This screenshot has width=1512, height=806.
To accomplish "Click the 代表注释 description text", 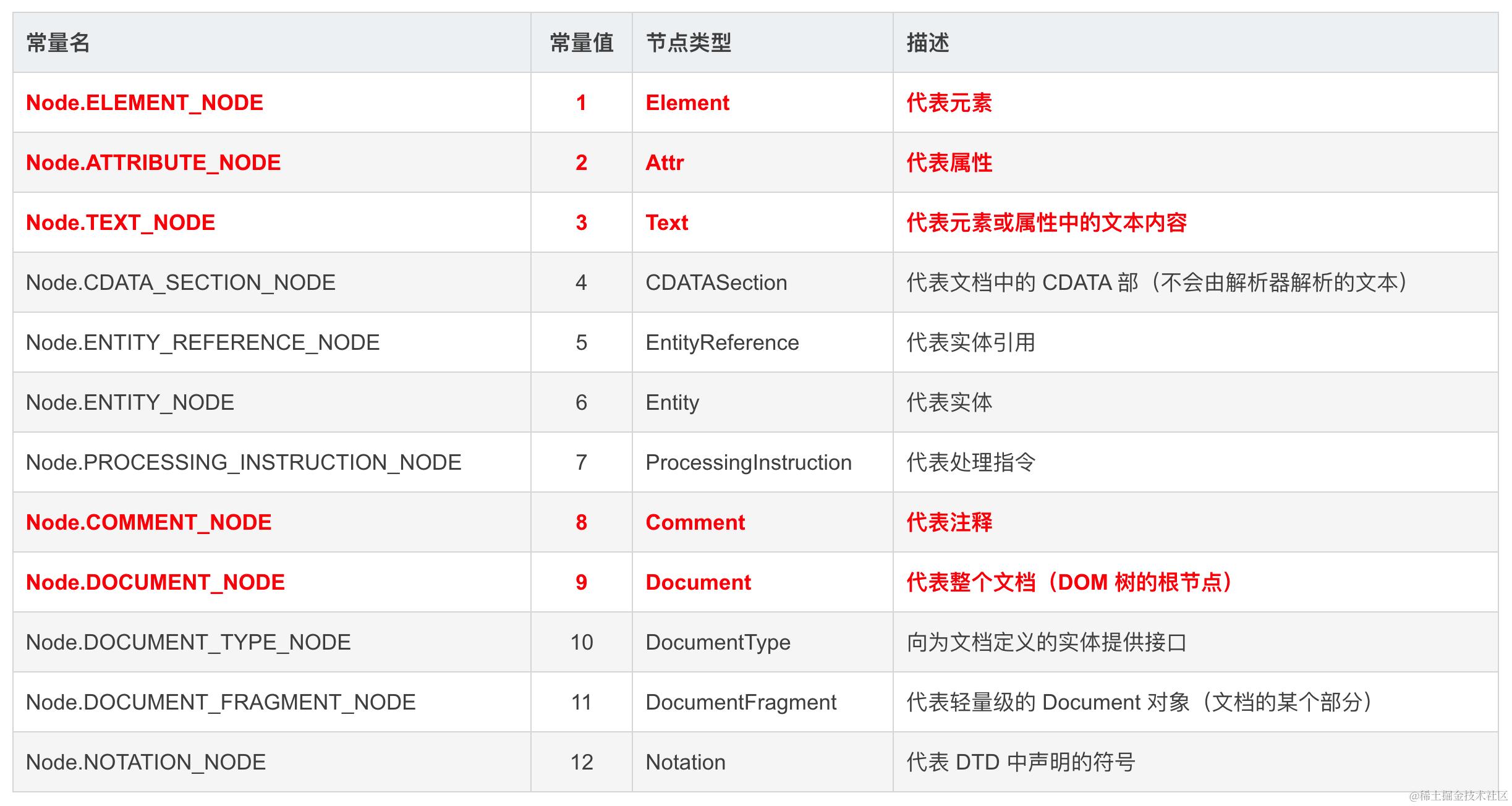I will click(949, 522).
